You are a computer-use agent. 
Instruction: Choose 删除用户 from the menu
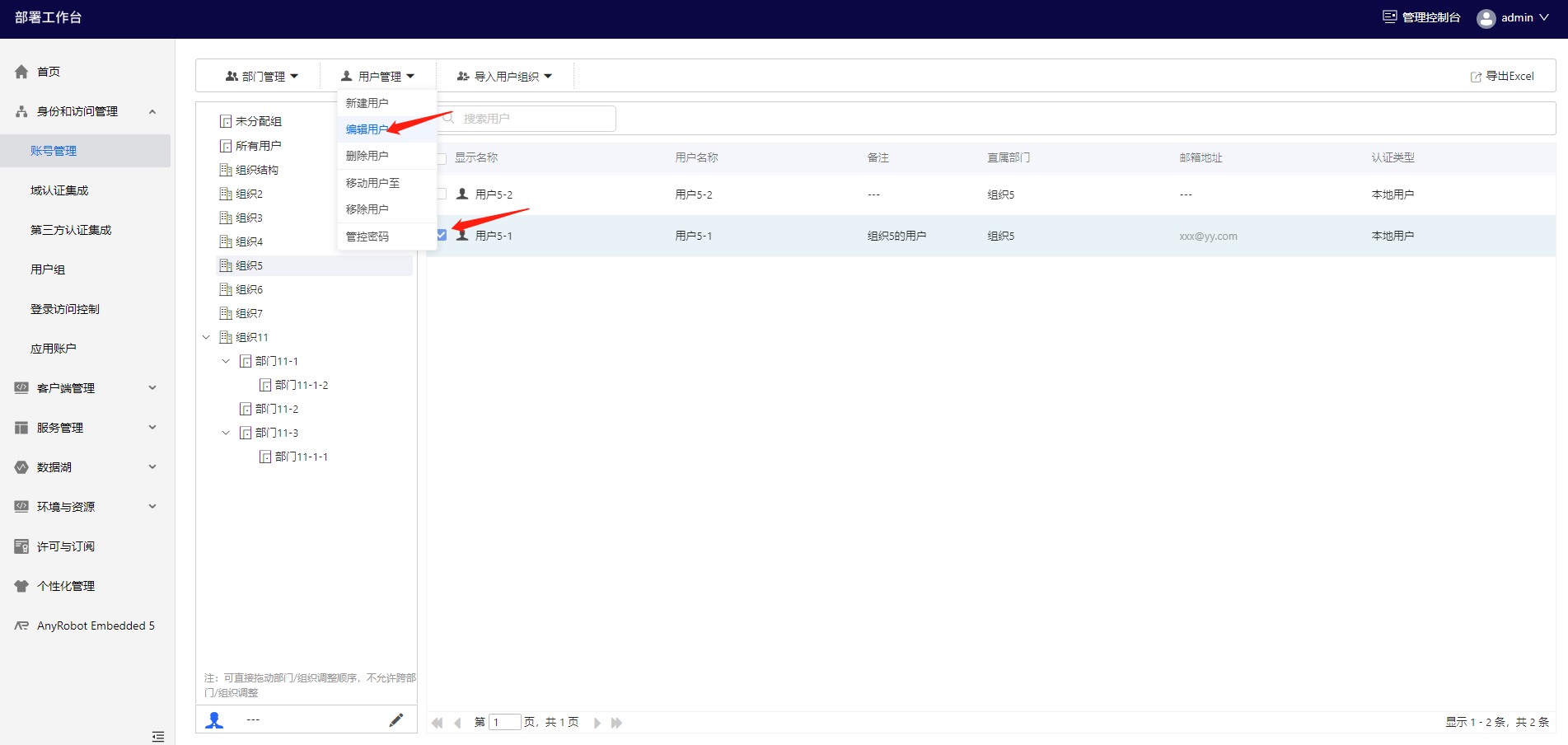(x=387, y=156)
